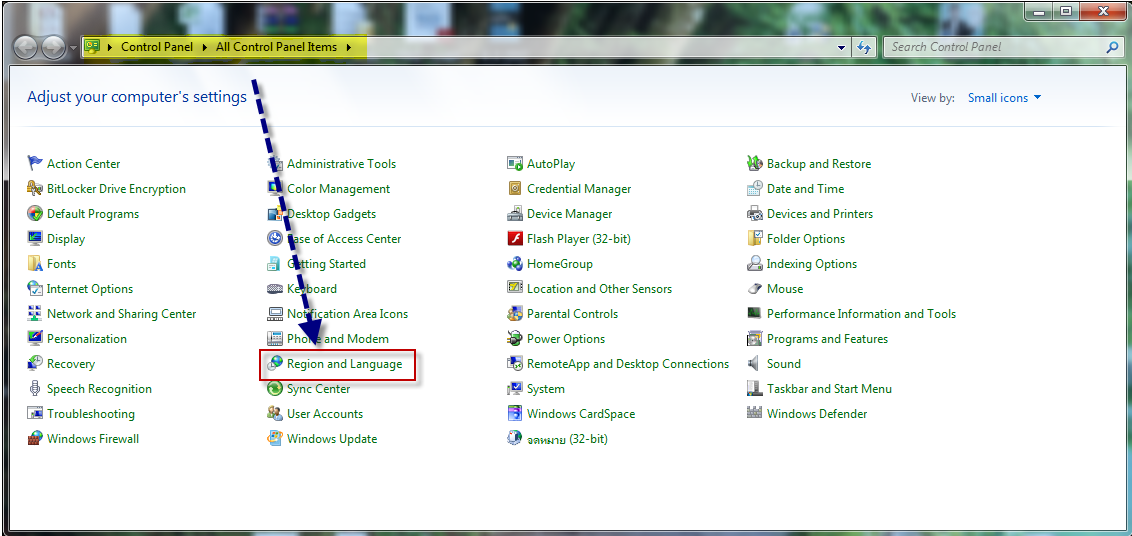
Task: Open the Windows Update icon
Action: click(x=274, y=438)
